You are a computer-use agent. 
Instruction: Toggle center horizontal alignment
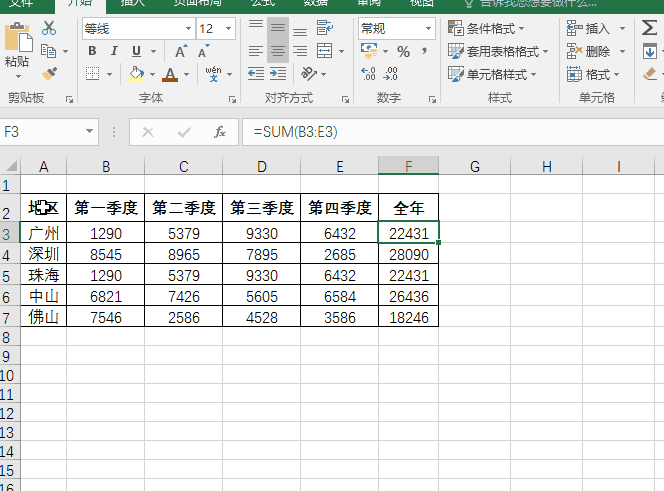(x=278, y=51)
